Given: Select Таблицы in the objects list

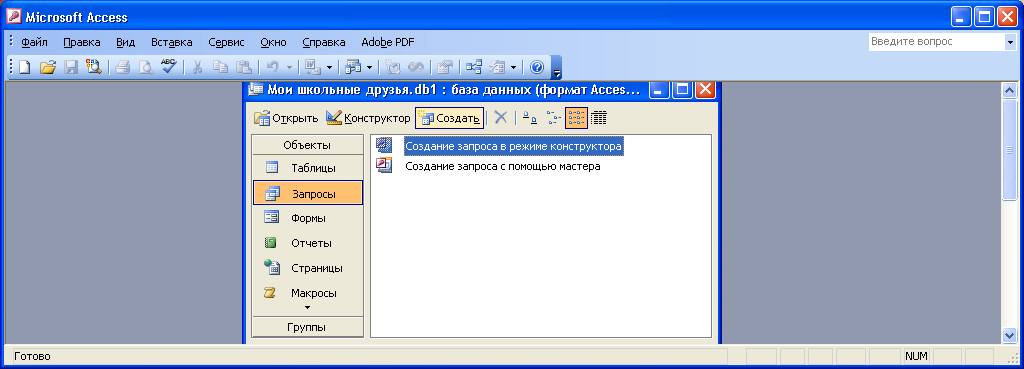Looking at the screenshot, I should [x=307, y=168].
